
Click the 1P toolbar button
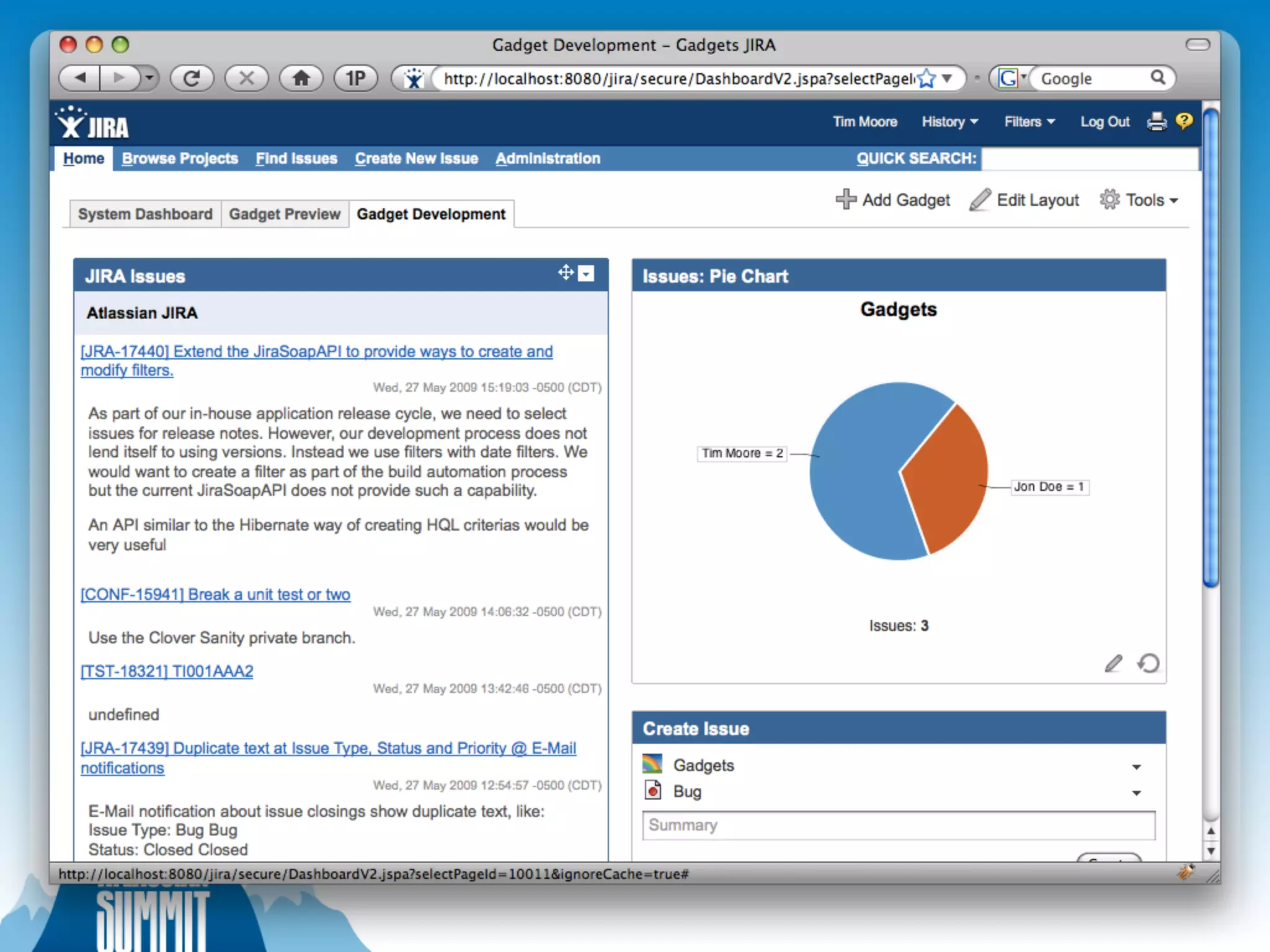coord(355,78)
